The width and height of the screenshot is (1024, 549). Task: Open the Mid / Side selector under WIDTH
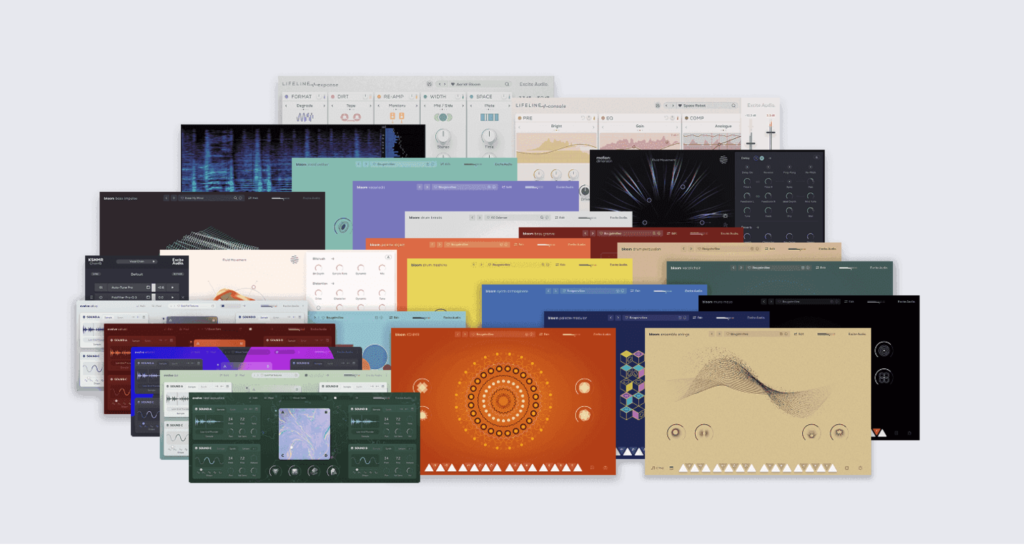point(443,105)
